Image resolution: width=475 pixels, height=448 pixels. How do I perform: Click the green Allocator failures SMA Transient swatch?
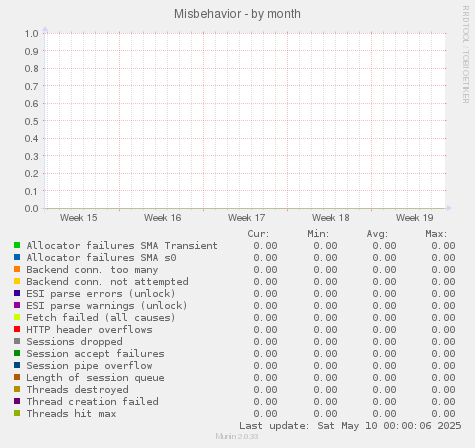click(17, 245)
